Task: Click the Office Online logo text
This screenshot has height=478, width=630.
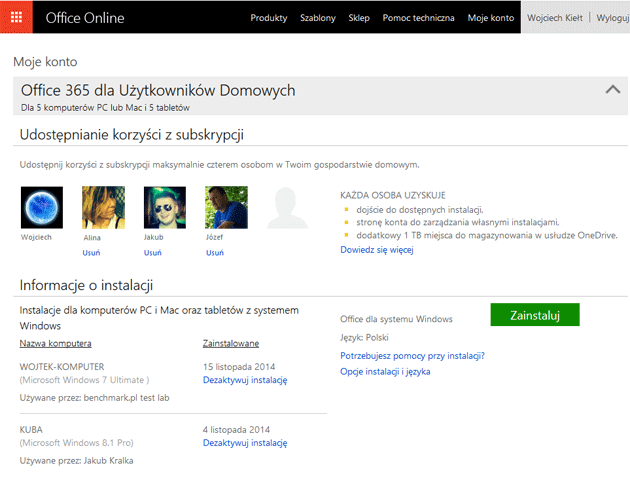Action: click(85, 18)
